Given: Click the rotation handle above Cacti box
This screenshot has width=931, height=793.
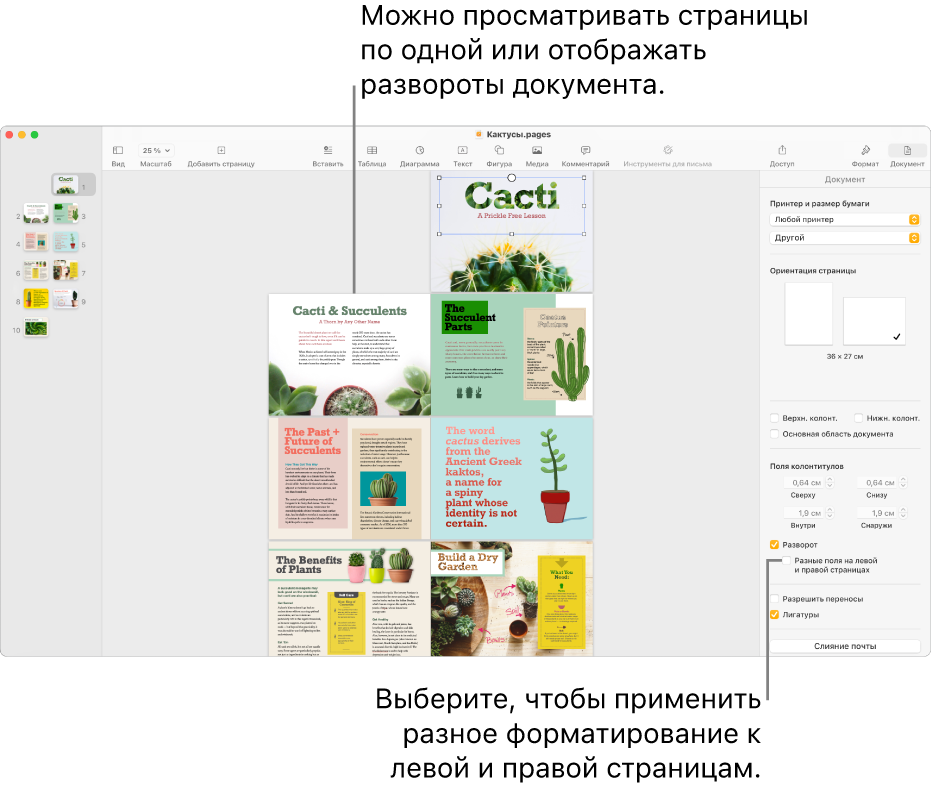Looking at the screenshot, I should 512,177.
